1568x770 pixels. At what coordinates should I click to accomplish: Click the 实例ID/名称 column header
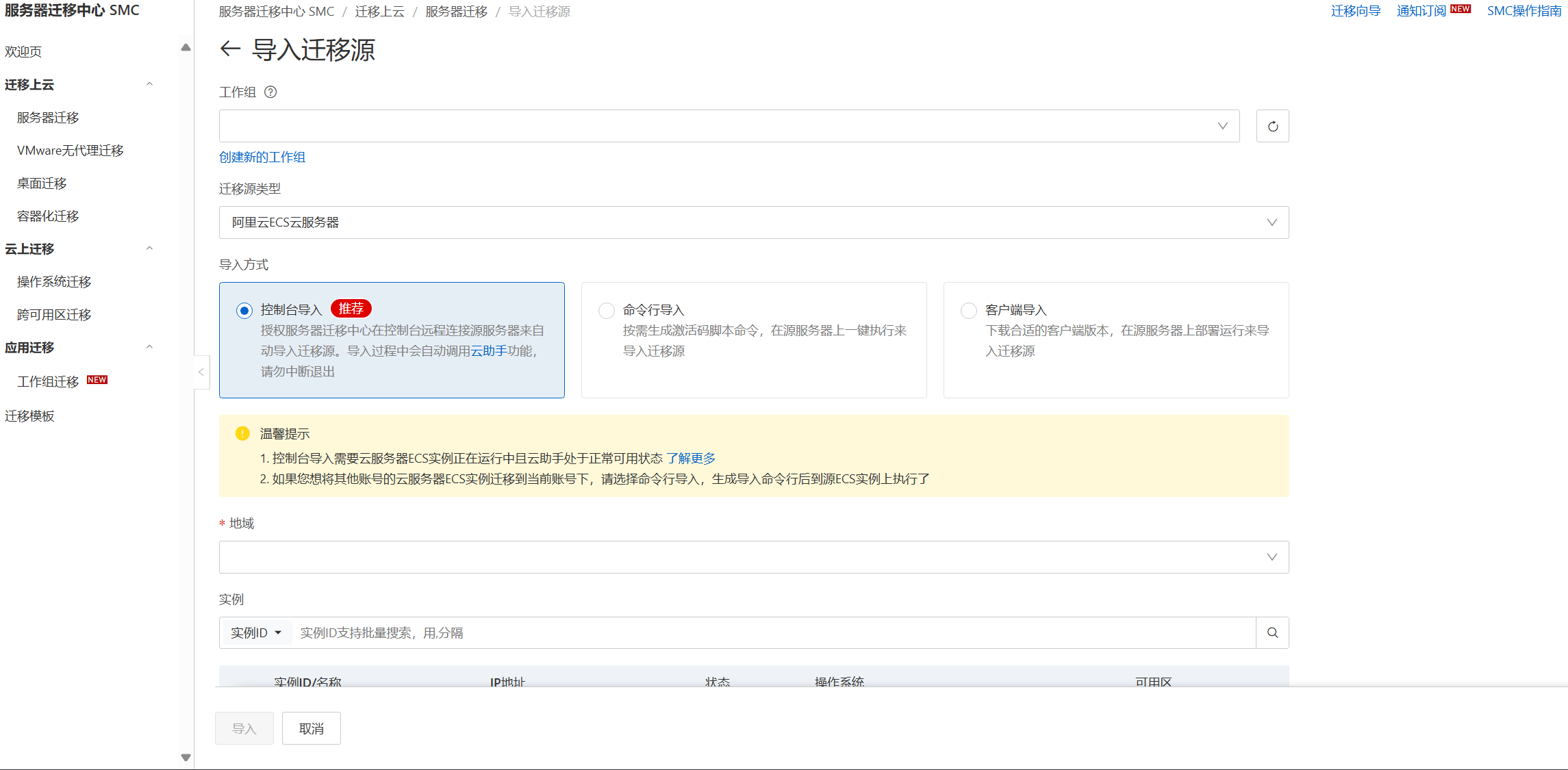coord(307,681)
